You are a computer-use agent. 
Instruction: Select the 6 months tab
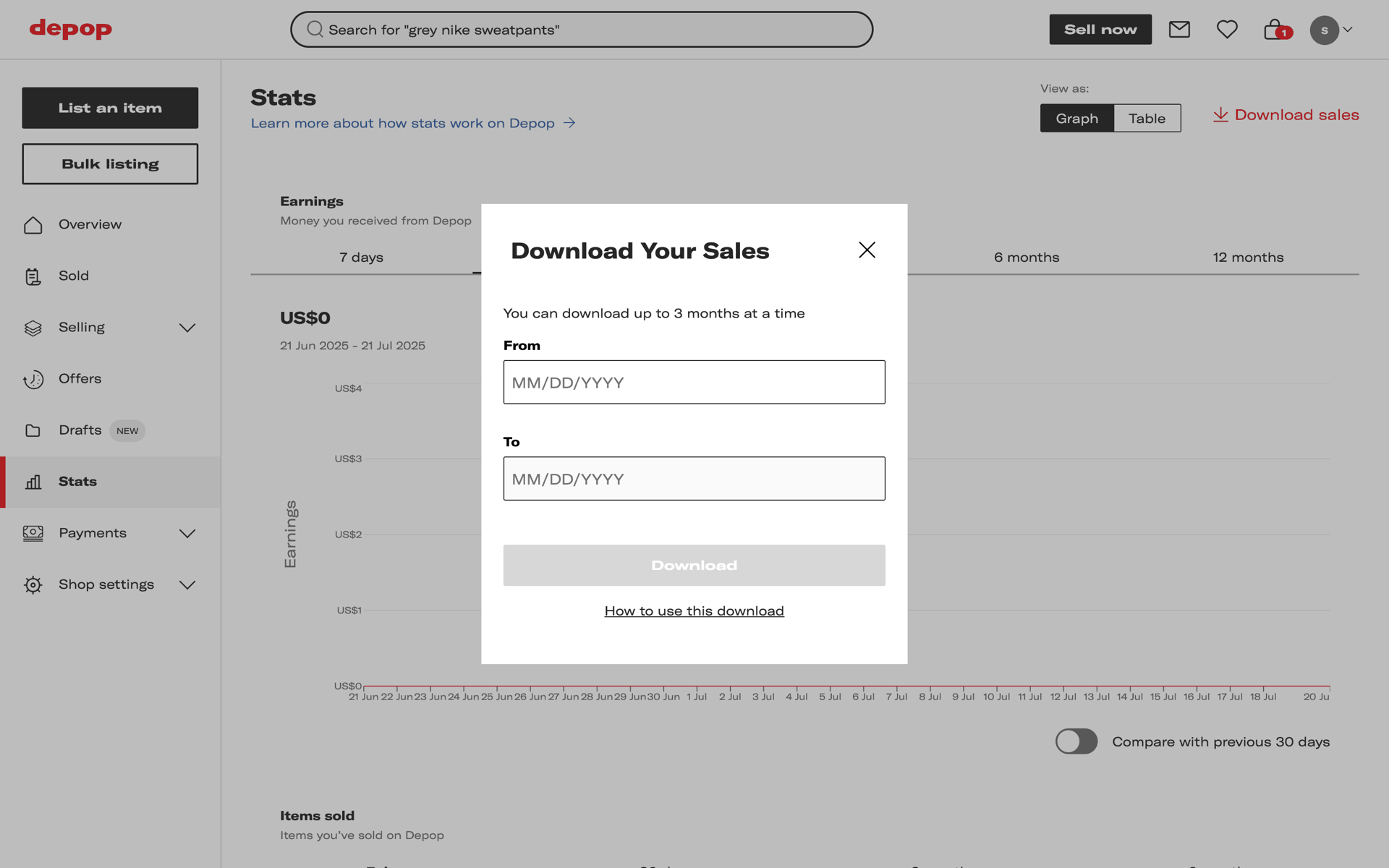pyautogui.click(x=1027, y=258)
